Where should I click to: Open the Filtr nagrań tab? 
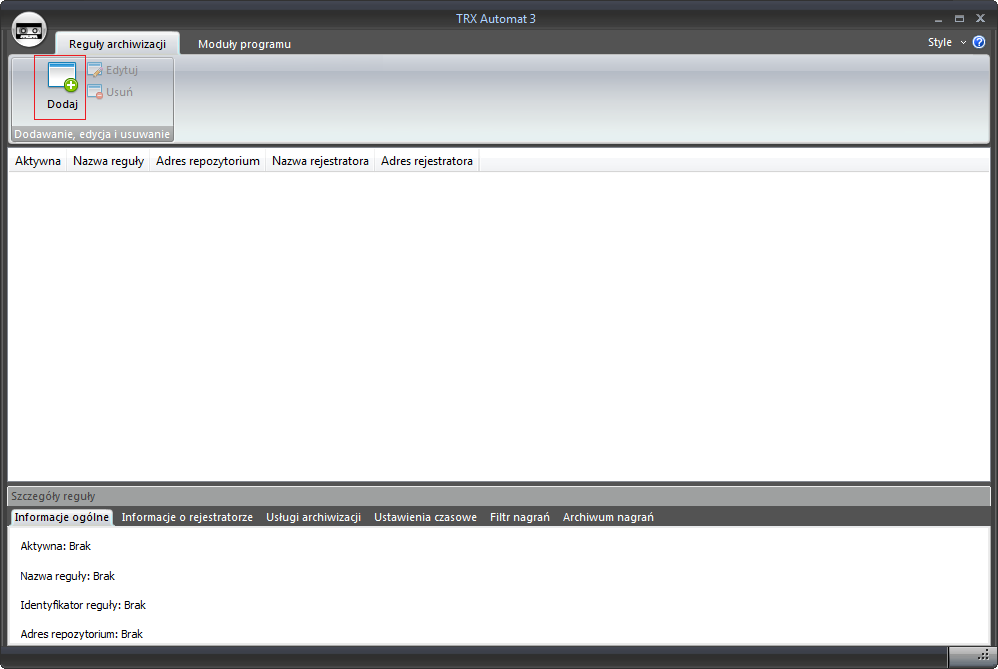click(x=519, y=517)
